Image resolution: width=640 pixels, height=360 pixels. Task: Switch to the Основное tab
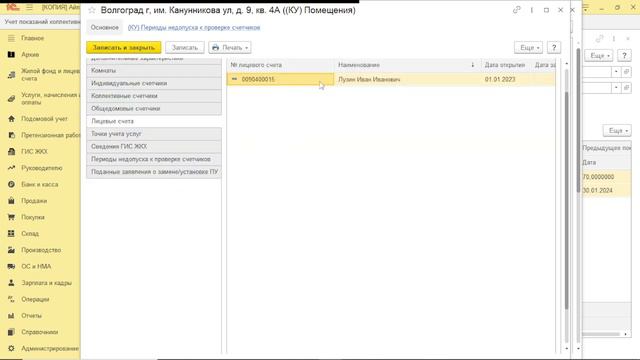click(104, 27)
